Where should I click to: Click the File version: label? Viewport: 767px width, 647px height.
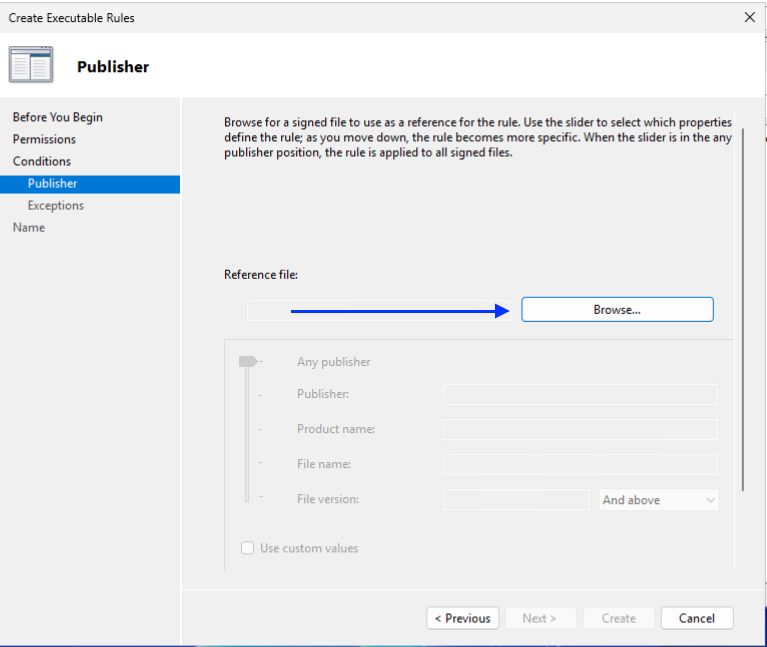click(328, 499)
